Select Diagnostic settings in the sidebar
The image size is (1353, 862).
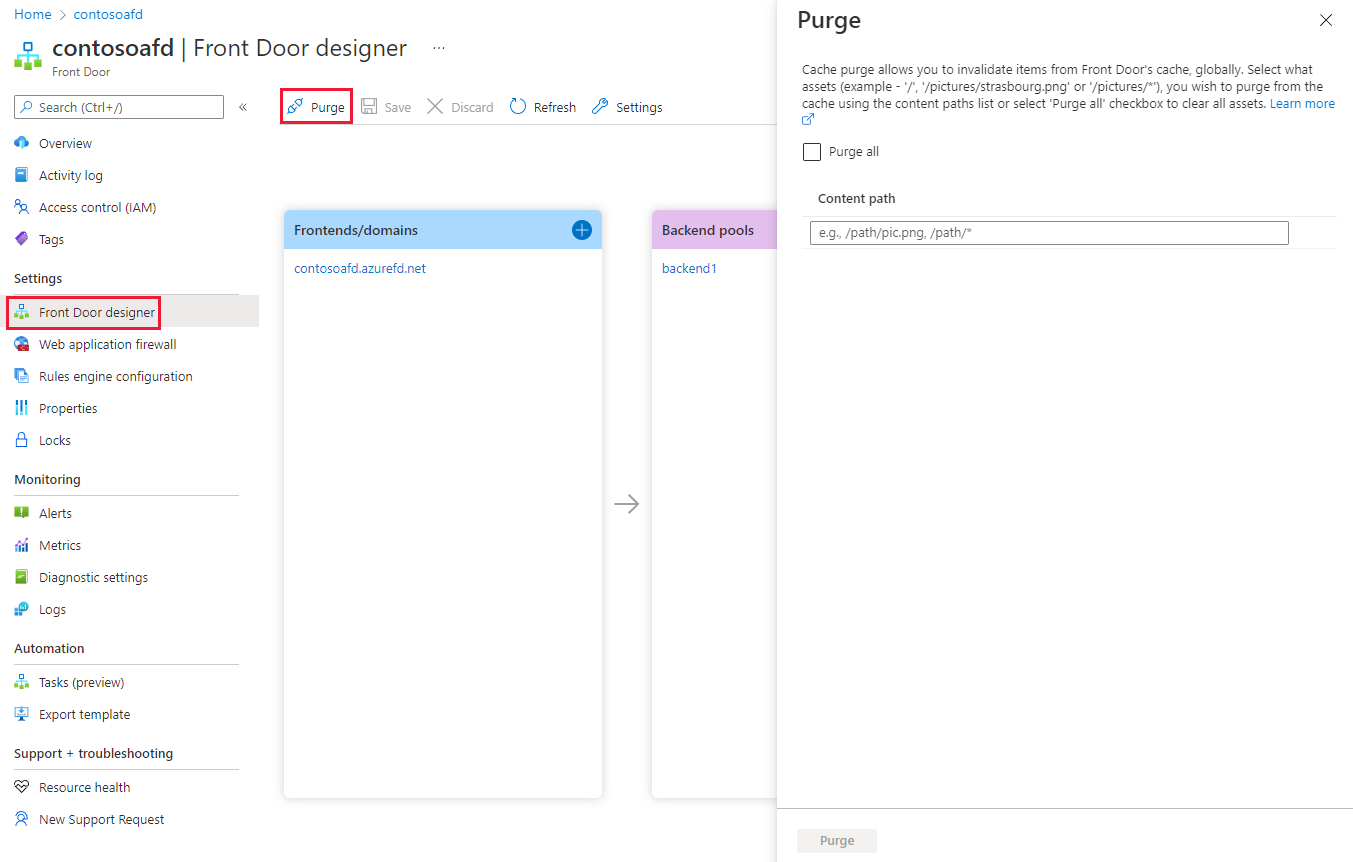(x=93, y=577)
